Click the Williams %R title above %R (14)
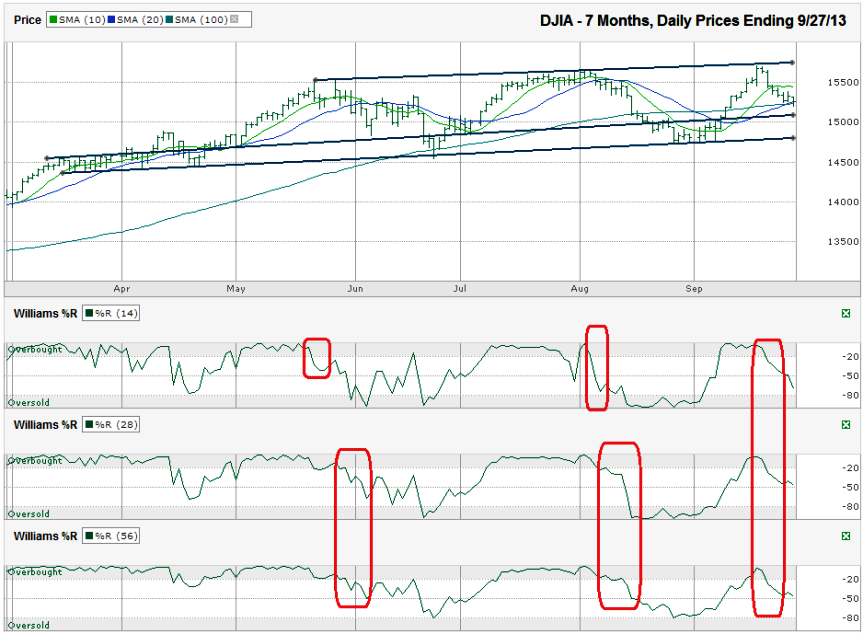Viewport: 863px width, 634px height. 45,314
